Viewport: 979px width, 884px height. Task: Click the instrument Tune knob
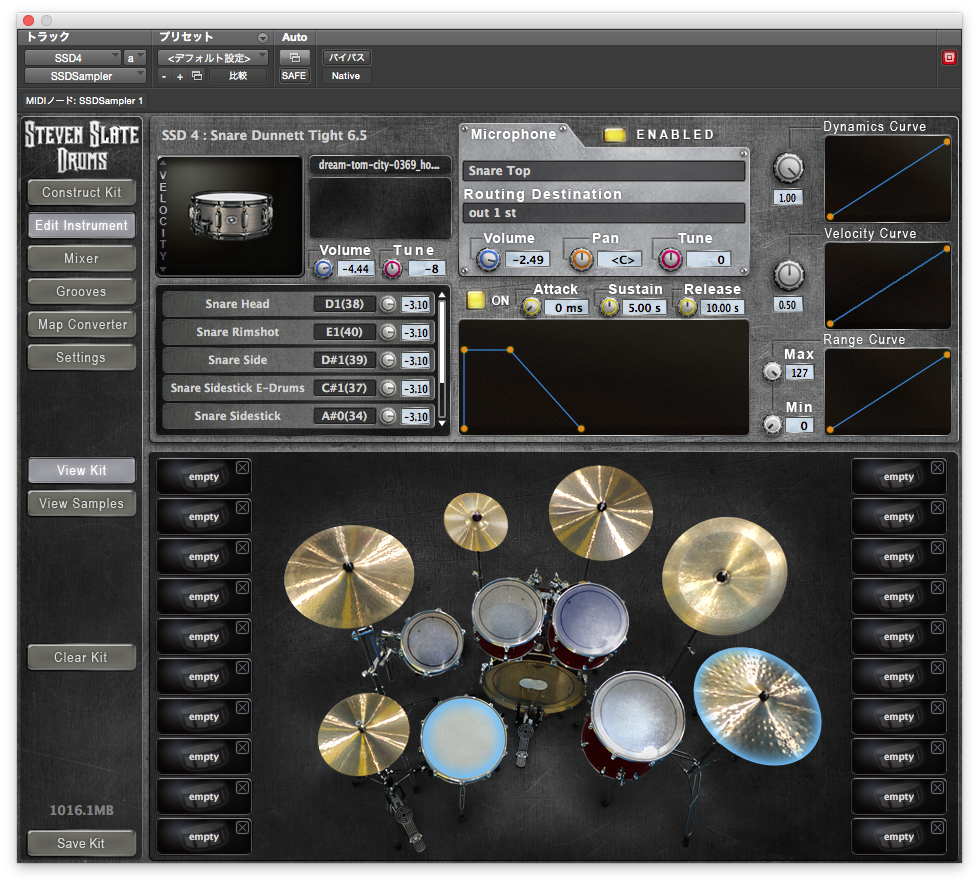click(x=392, y=268)
